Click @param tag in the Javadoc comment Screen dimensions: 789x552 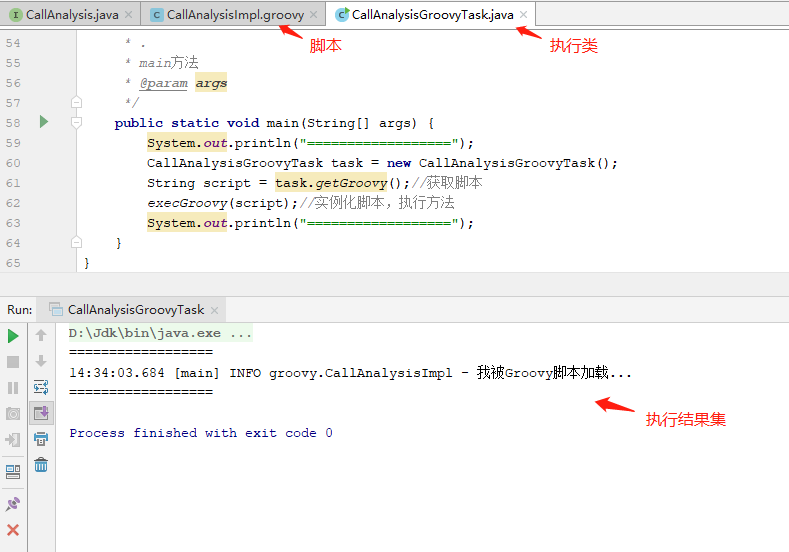[x=164, y=83]
